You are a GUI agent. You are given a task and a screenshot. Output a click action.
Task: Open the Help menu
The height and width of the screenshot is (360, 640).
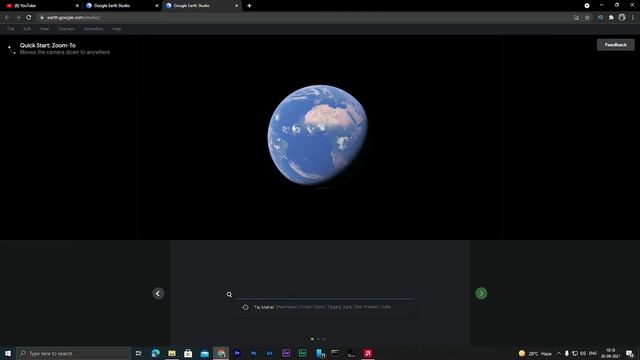(x=117, y=29)
